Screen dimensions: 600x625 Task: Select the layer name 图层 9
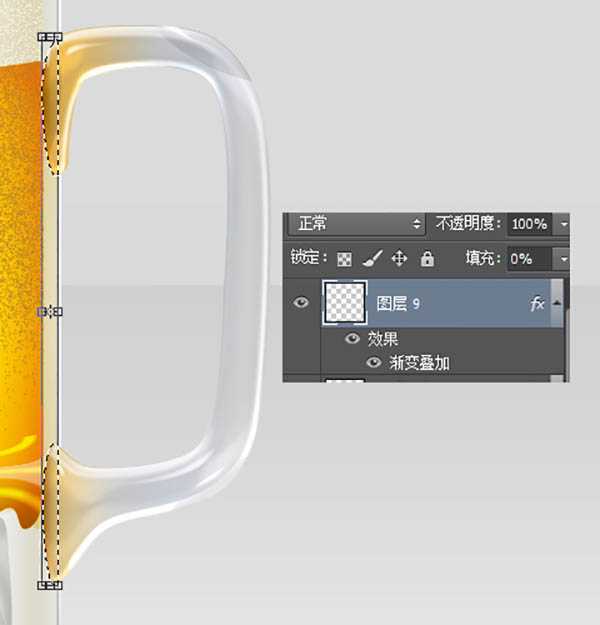[x=398, y=304]
